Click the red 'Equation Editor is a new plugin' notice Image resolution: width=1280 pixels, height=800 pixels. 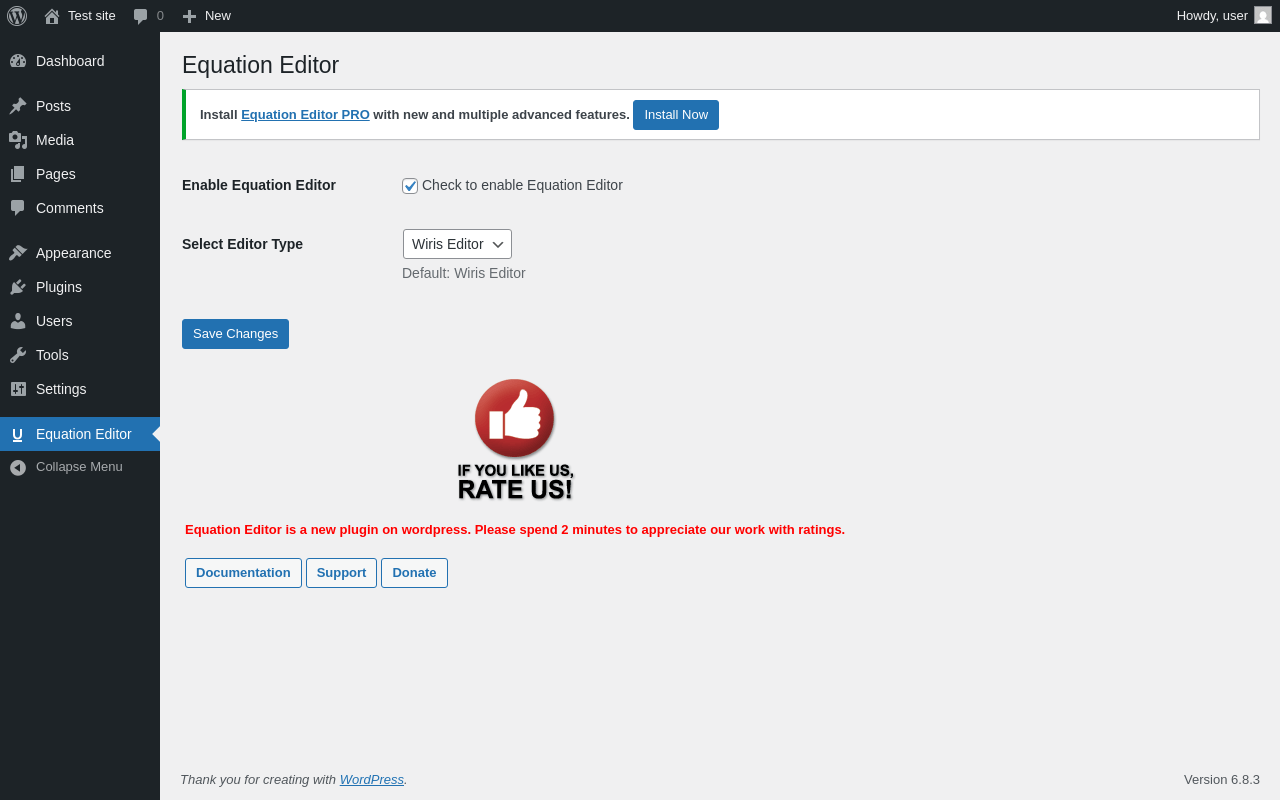pyautogui.click(x=515, y=530)
